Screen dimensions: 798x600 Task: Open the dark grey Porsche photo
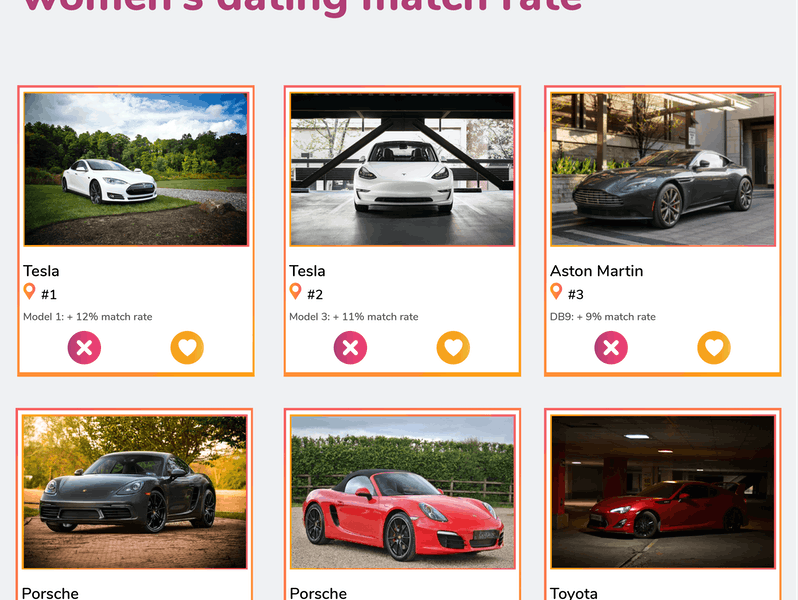coord(135,492)
